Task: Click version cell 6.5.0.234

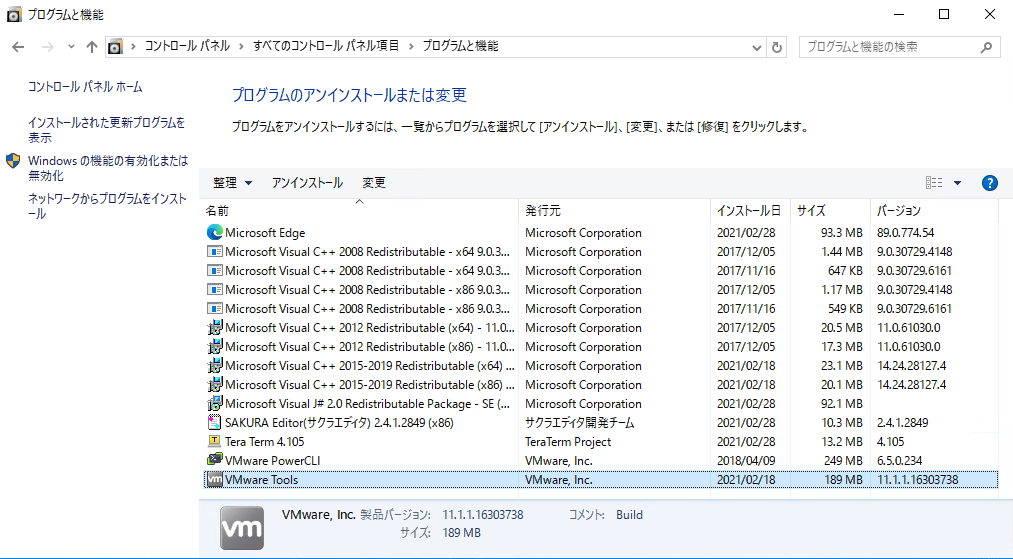Action: click(899, 460)
